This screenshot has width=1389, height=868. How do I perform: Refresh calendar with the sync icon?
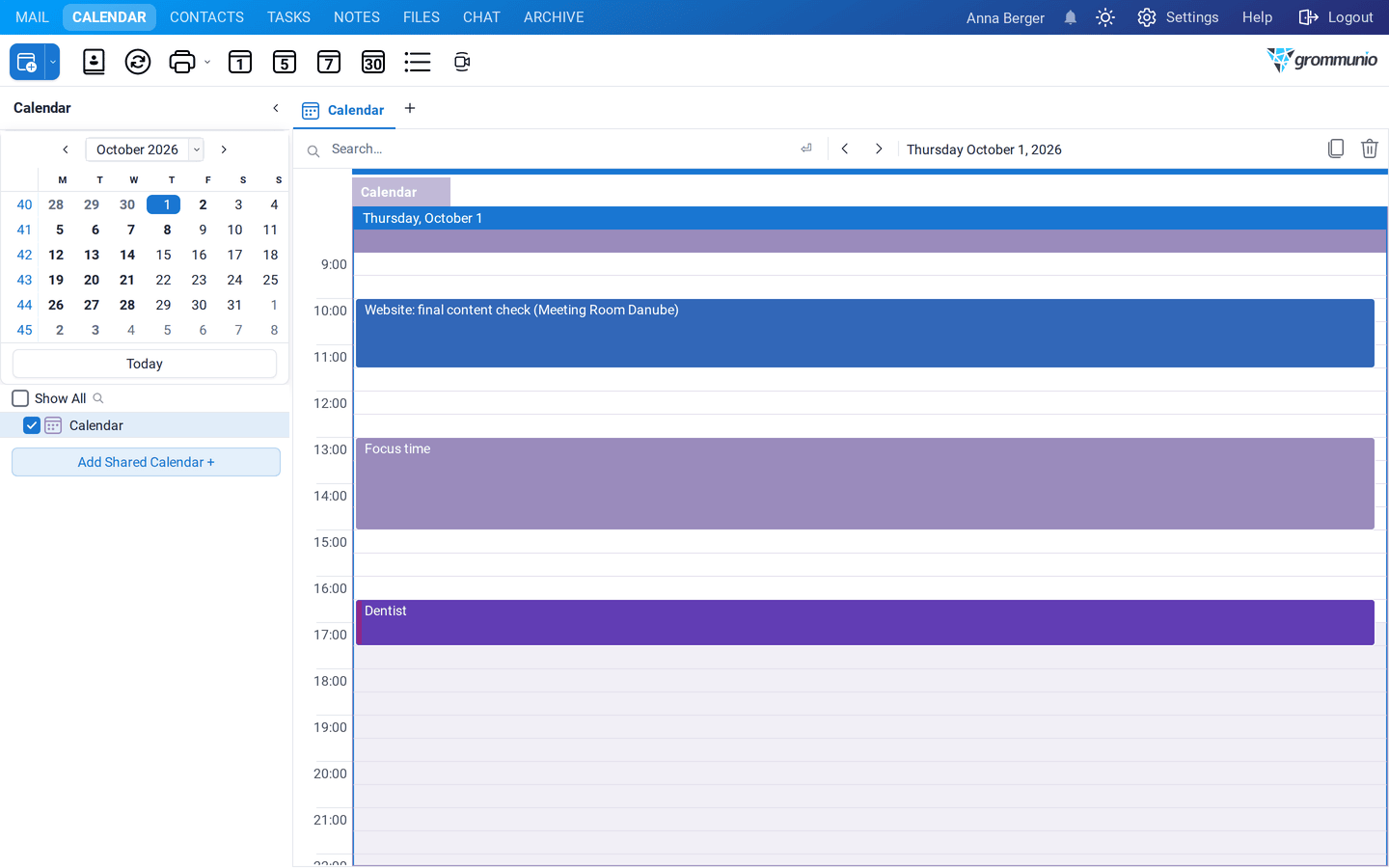click(x=138, y=62)
